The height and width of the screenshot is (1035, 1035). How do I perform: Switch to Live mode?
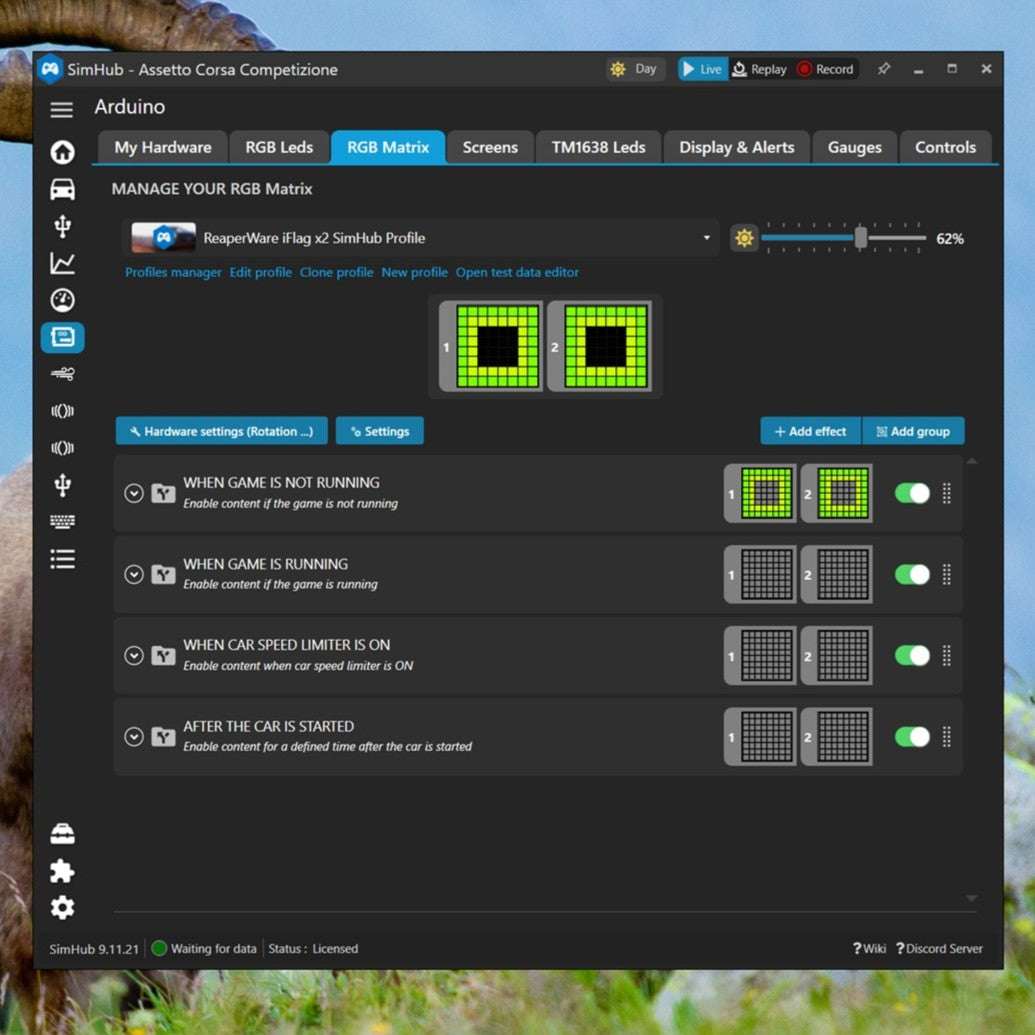click(x=702, y=69)
